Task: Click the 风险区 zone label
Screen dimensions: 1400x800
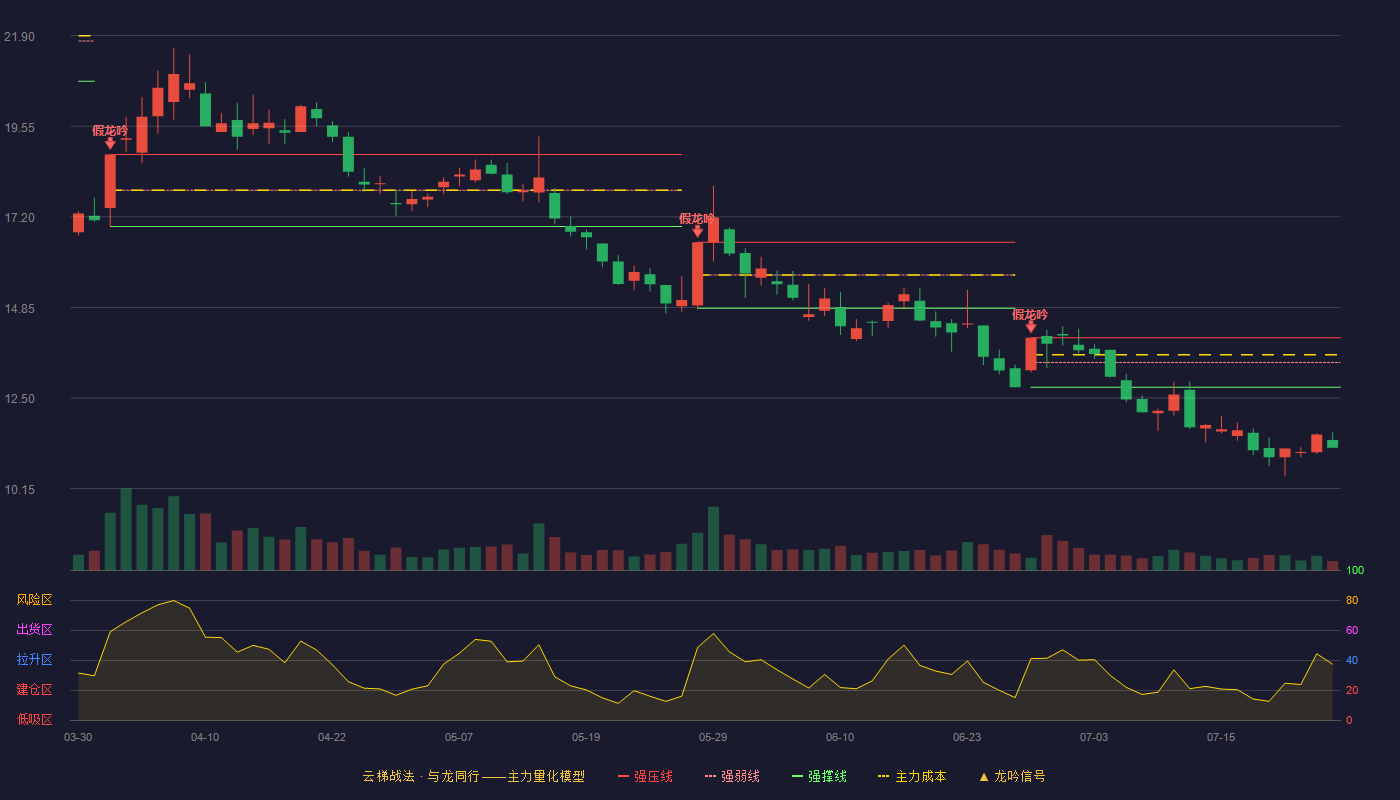Action: tap(35, 600)
